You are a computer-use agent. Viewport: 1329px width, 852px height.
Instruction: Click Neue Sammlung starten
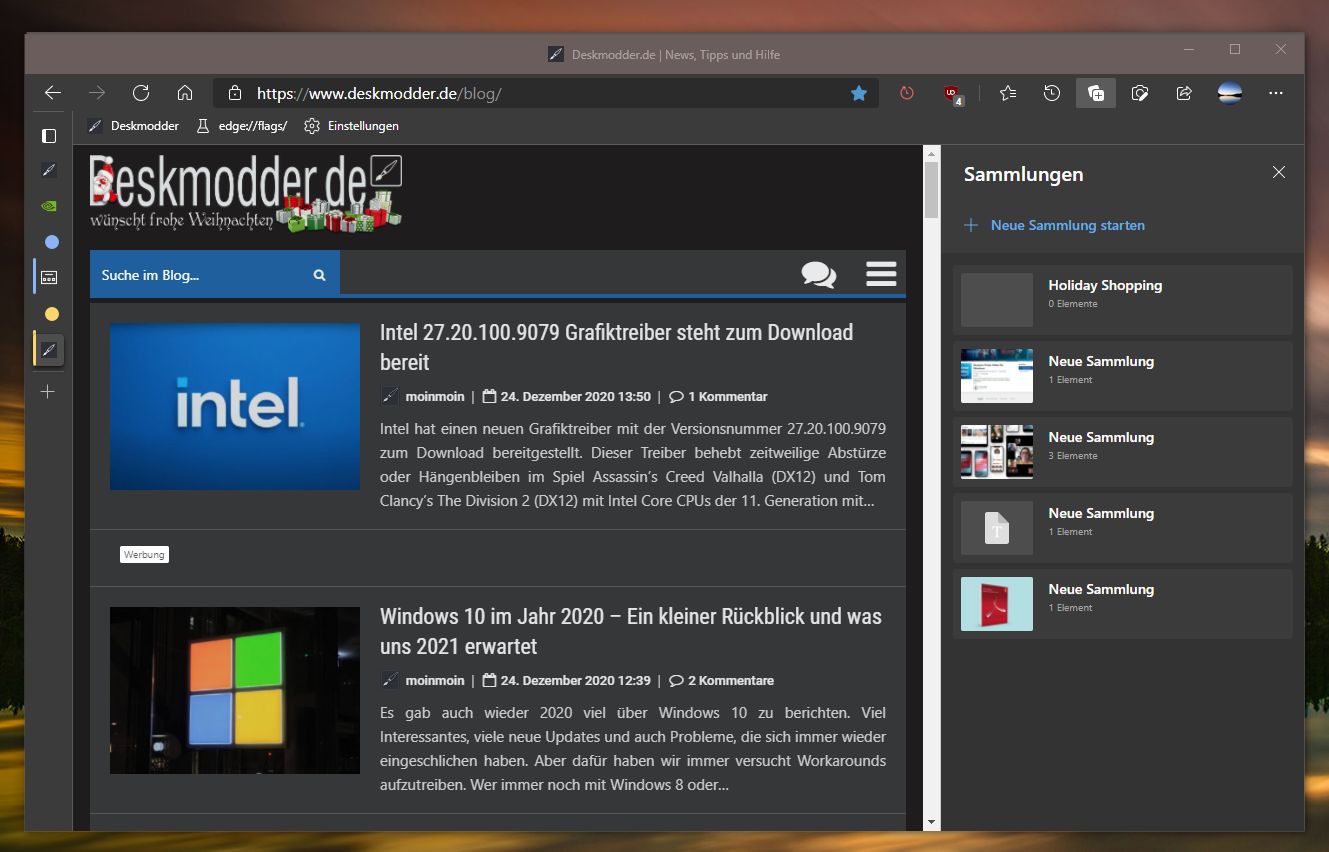[x=1054, y=225]
